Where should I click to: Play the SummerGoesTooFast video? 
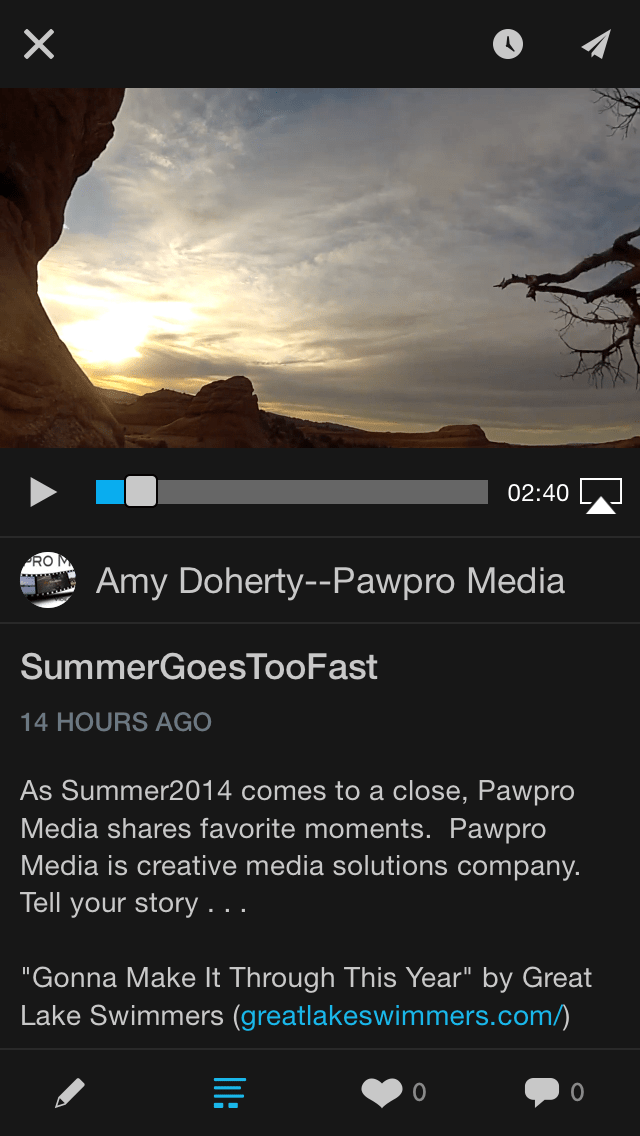click(x=43, y=492)
